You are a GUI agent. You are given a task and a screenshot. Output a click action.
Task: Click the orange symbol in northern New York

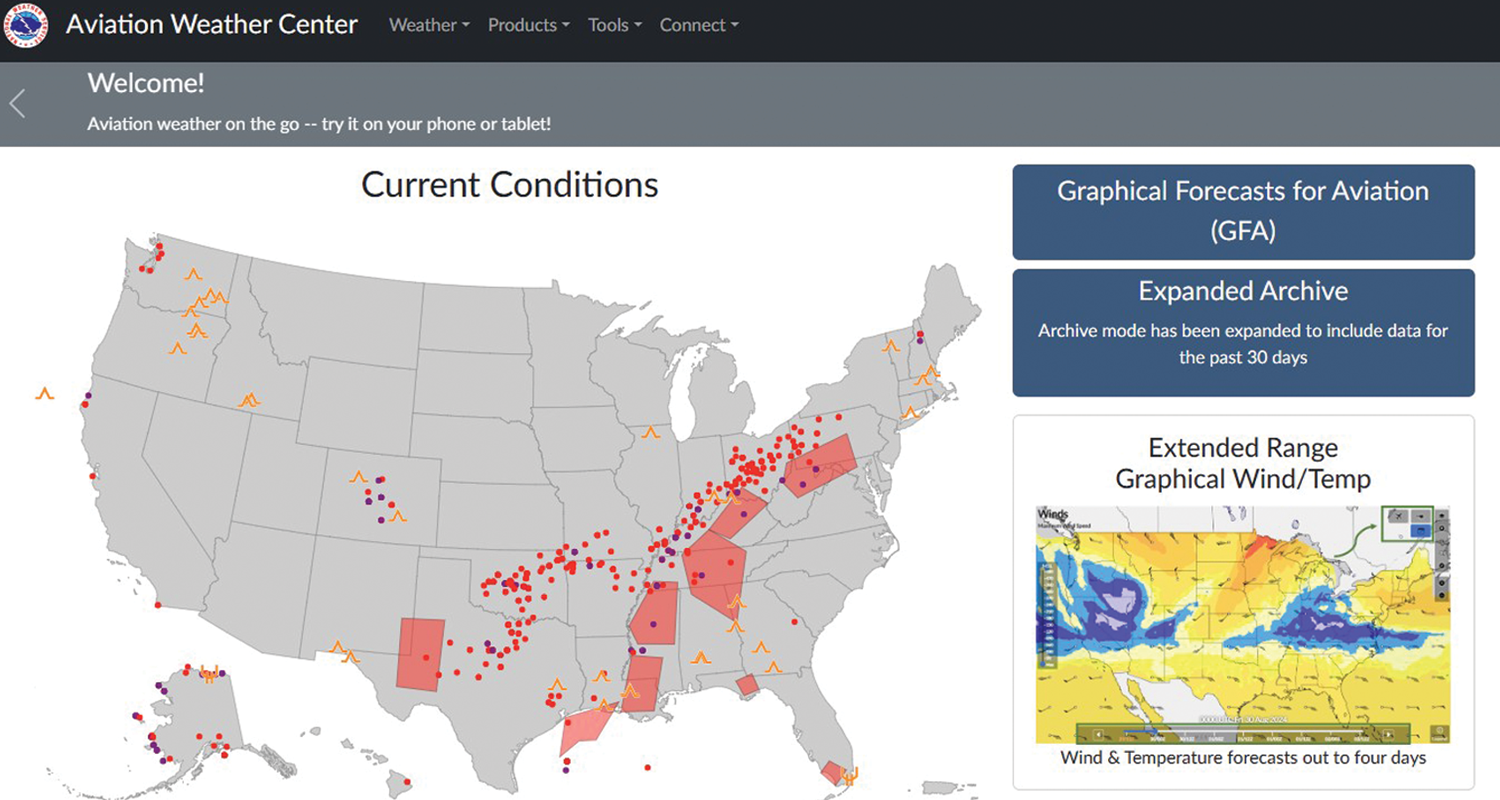click(889, 345)
